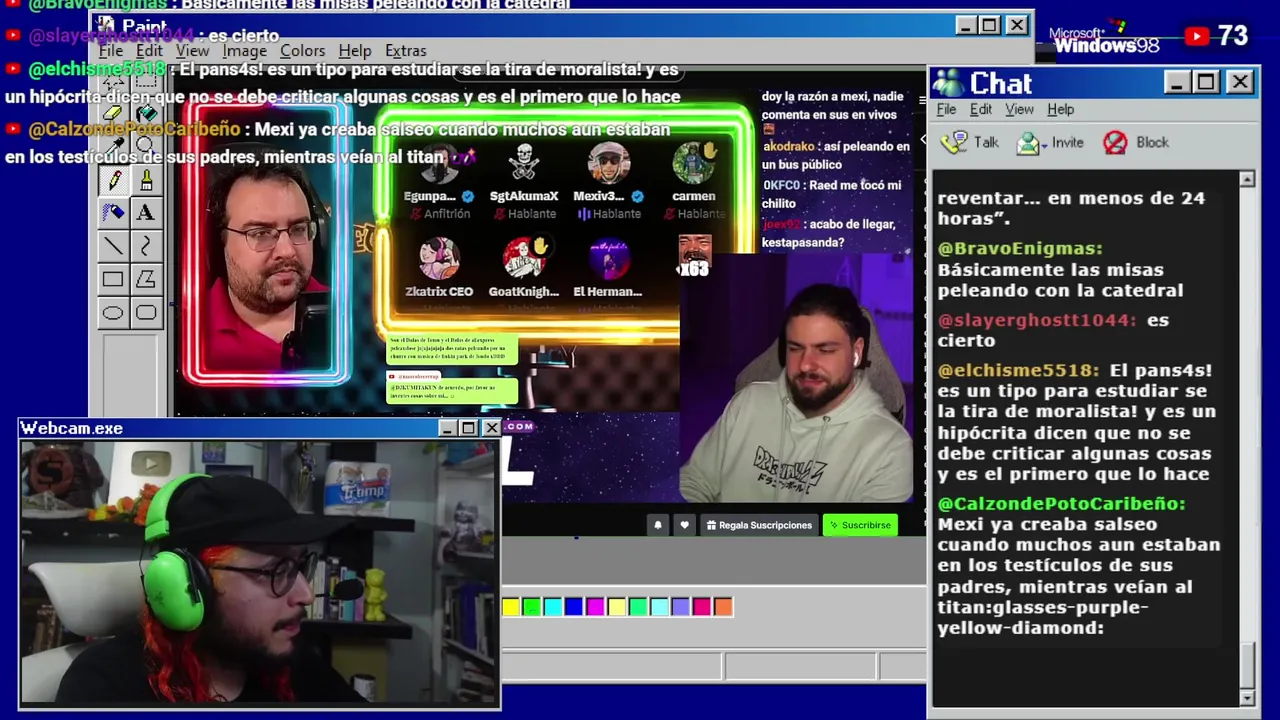Click Chat scrollbar down arrow
Screen dimensions: 1280x720
[1247, 697]
